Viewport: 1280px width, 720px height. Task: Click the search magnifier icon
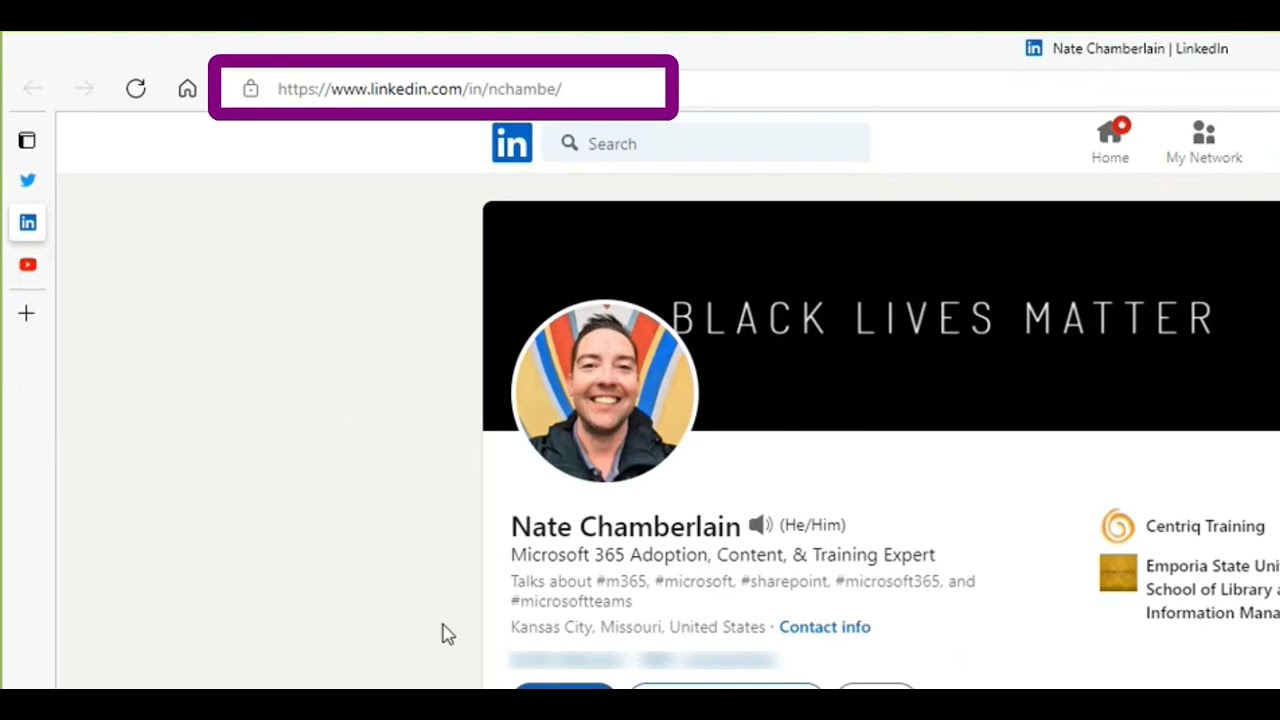pyautogui.click(x=570, y=143)
